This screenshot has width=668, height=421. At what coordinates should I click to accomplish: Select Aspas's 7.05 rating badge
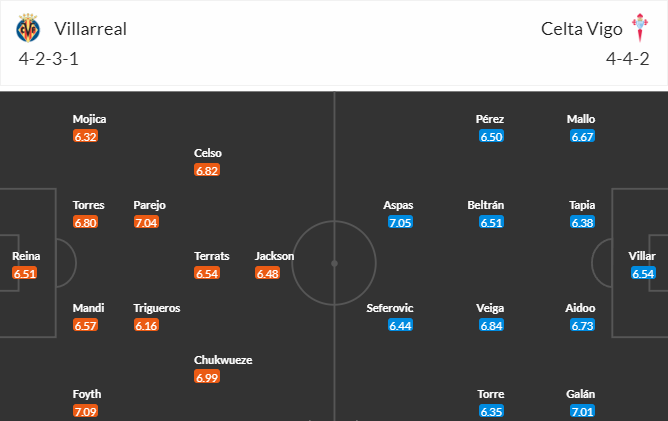point(400,222)
